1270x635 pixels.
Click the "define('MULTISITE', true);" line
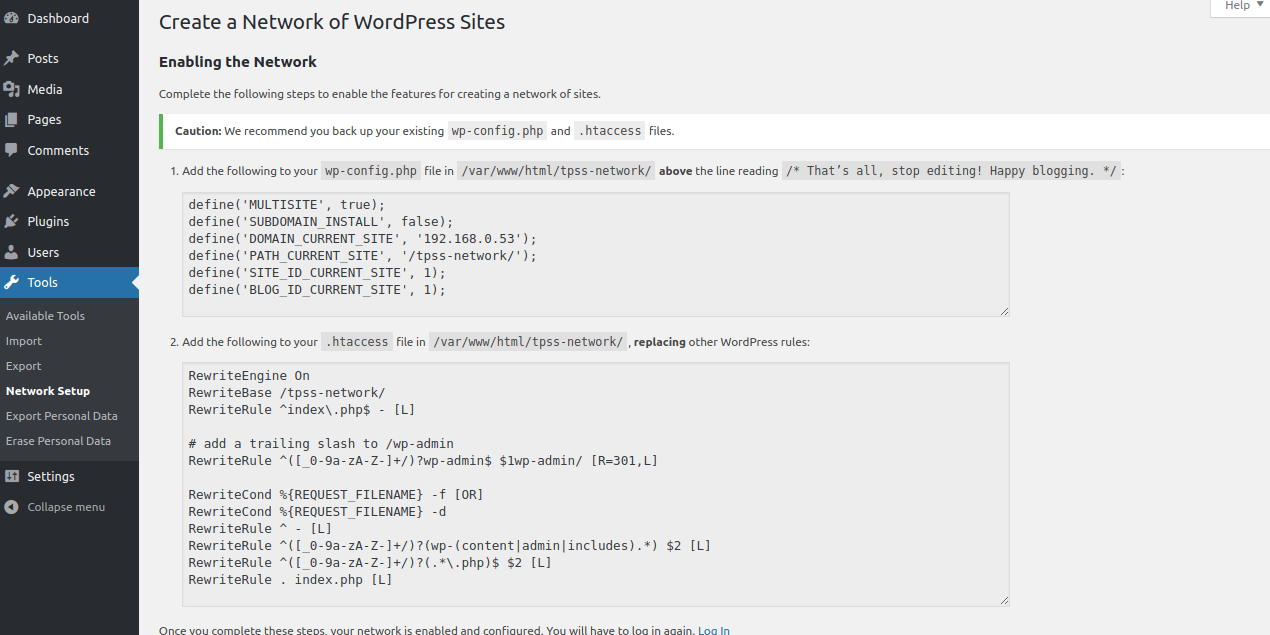click(286, 204)
